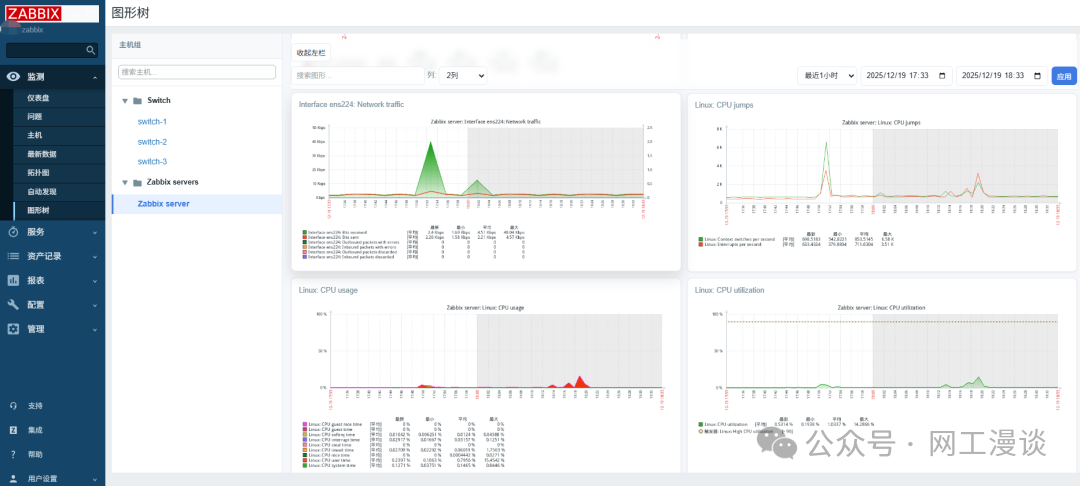The image size is (1080, 486).
Task: Open calendar picker on the 18:33 end date
Action: pyautogui.click(x=1037, y=76)
